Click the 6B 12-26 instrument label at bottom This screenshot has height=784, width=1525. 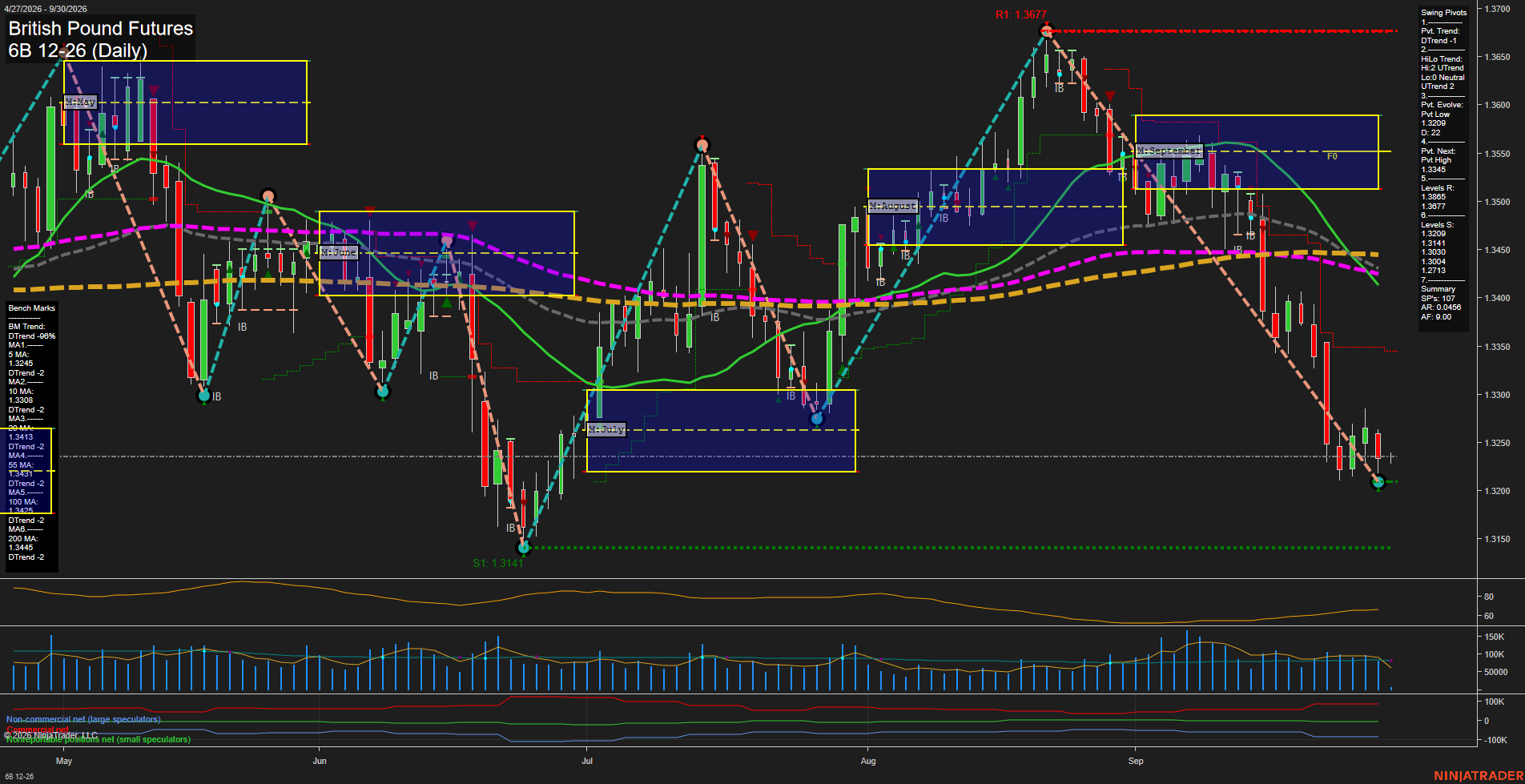click(19, 777)
